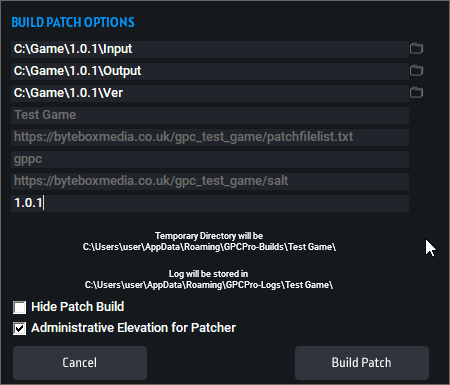Image resolution: width=450 pixels, height=385 pixels.
Task: Open folder picker for Ver path
Action: point(416,93)
